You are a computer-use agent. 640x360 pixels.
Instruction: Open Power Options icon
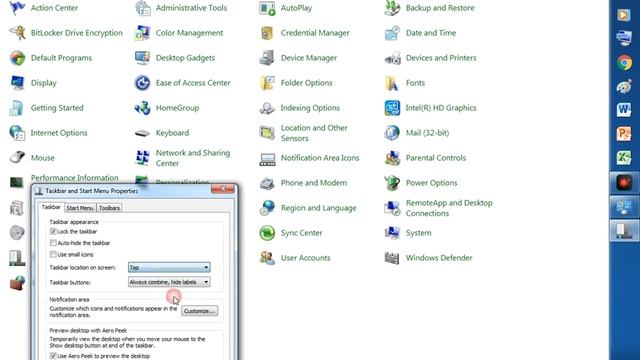point(392,183)
